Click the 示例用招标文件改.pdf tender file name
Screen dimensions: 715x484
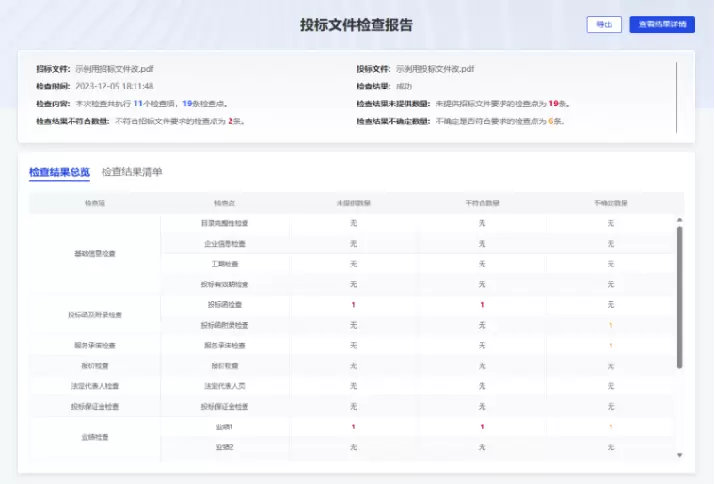click(114, 69)
